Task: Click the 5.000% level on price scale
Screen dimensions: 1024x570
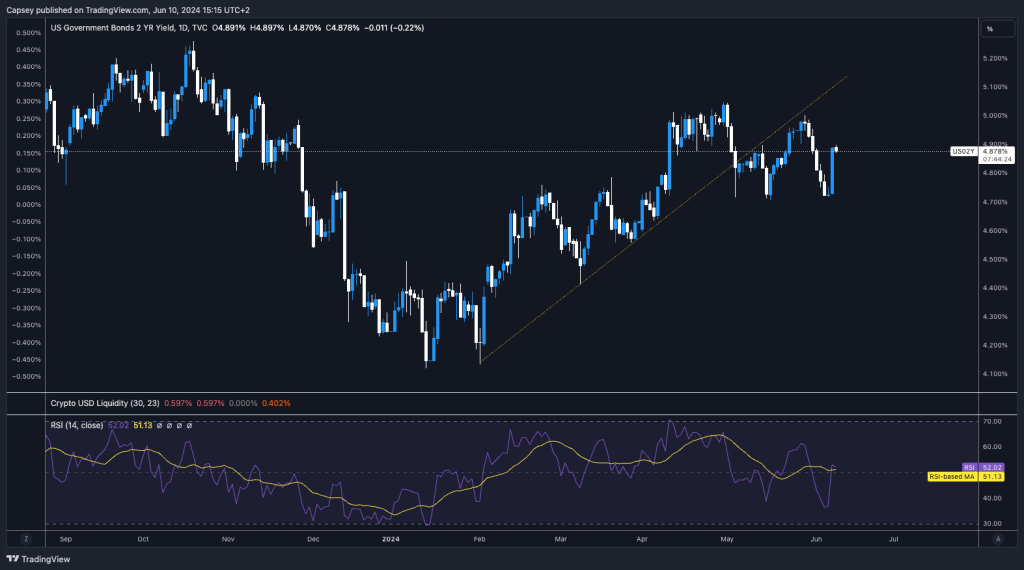Action: (995, 116)
